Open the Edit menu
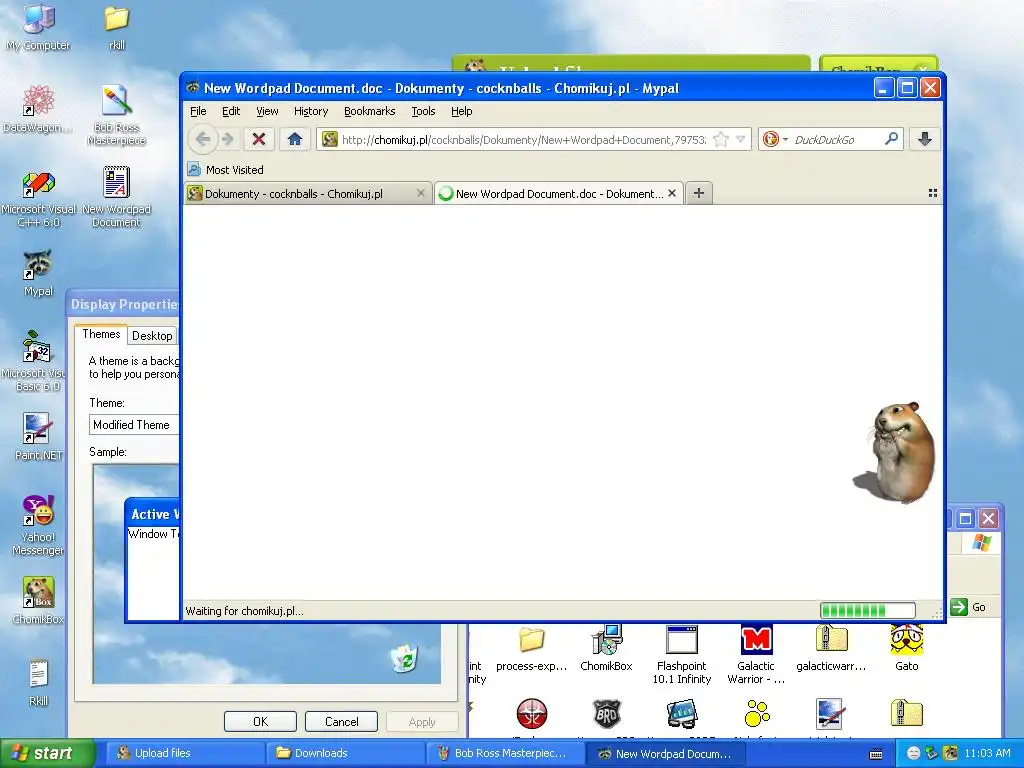The height and width of the screenshot is (768, 1024). [x=231, y=111]
